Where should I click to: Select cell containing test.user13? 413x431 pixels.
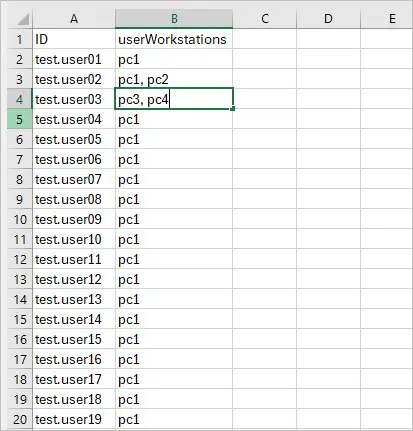point(74,299)
